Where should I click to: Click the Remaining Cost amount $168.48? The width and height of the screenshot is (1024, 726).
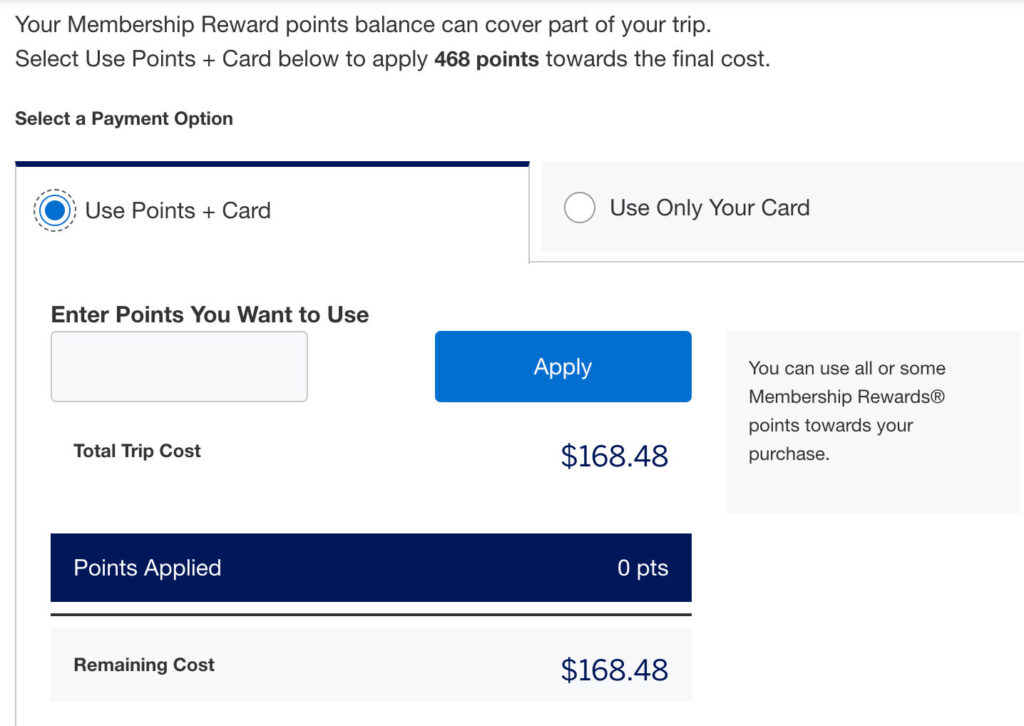coord(614,669)
